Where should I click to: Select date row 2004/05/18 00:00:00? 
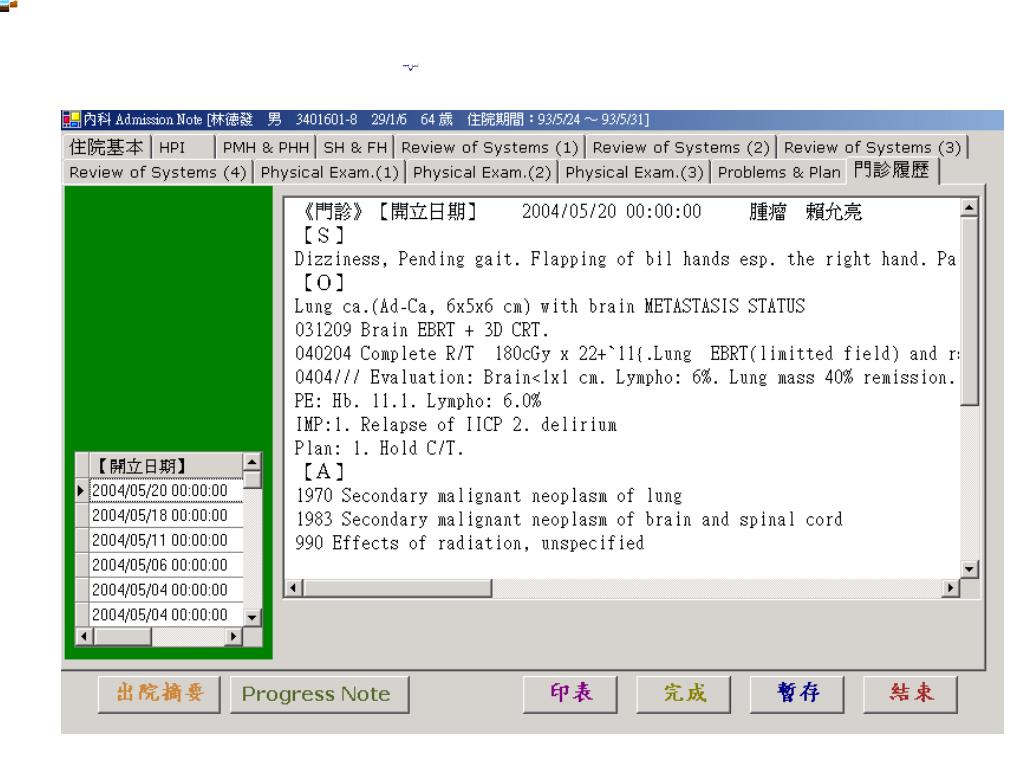(x=166, y=515)
